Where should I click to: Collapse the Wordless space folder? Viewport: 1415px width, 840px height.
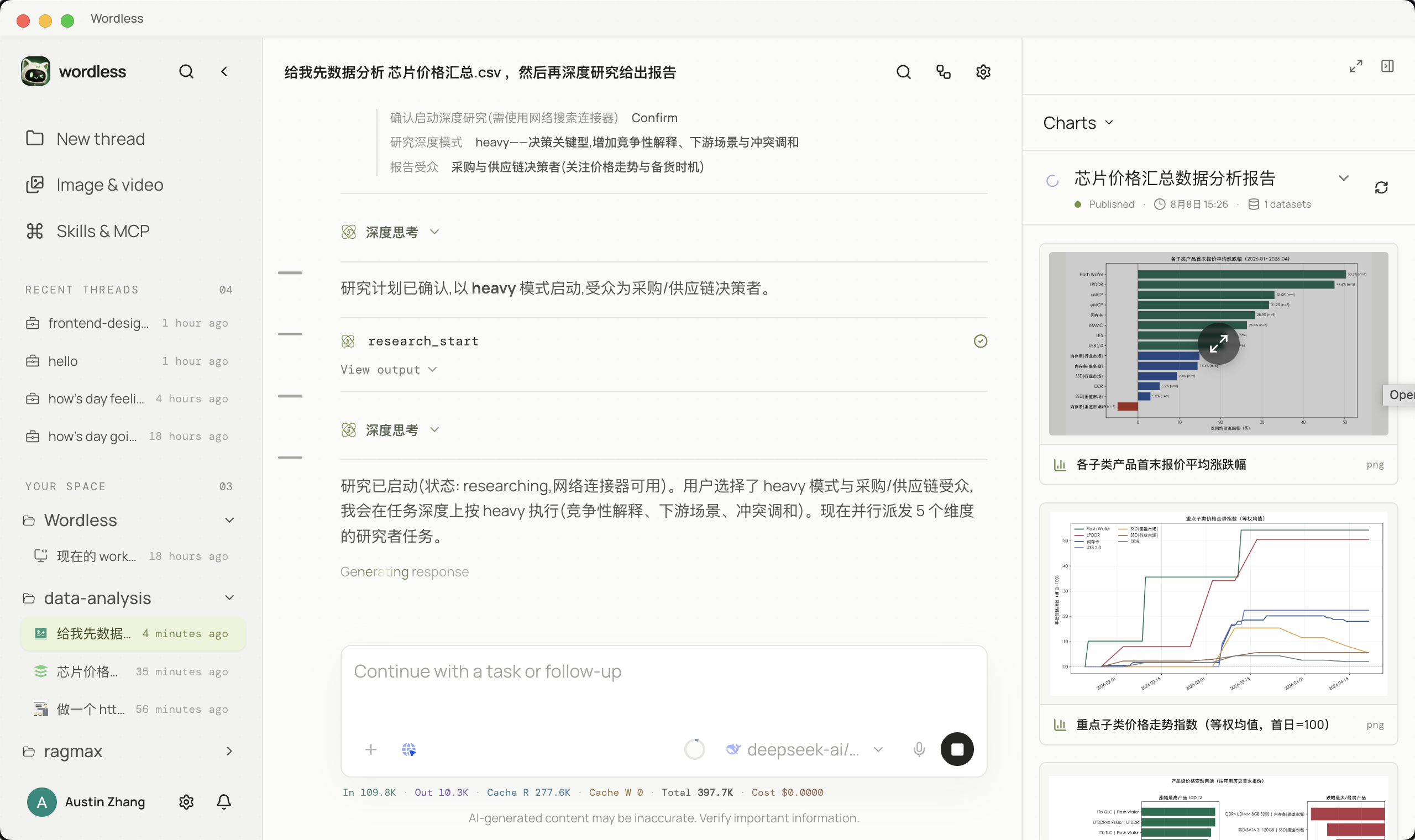coord(229,520)
